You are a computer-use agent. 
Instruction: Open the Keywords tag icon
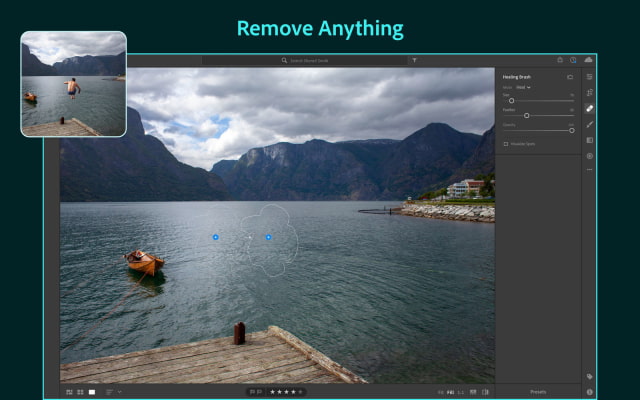(x=589, y=376)
